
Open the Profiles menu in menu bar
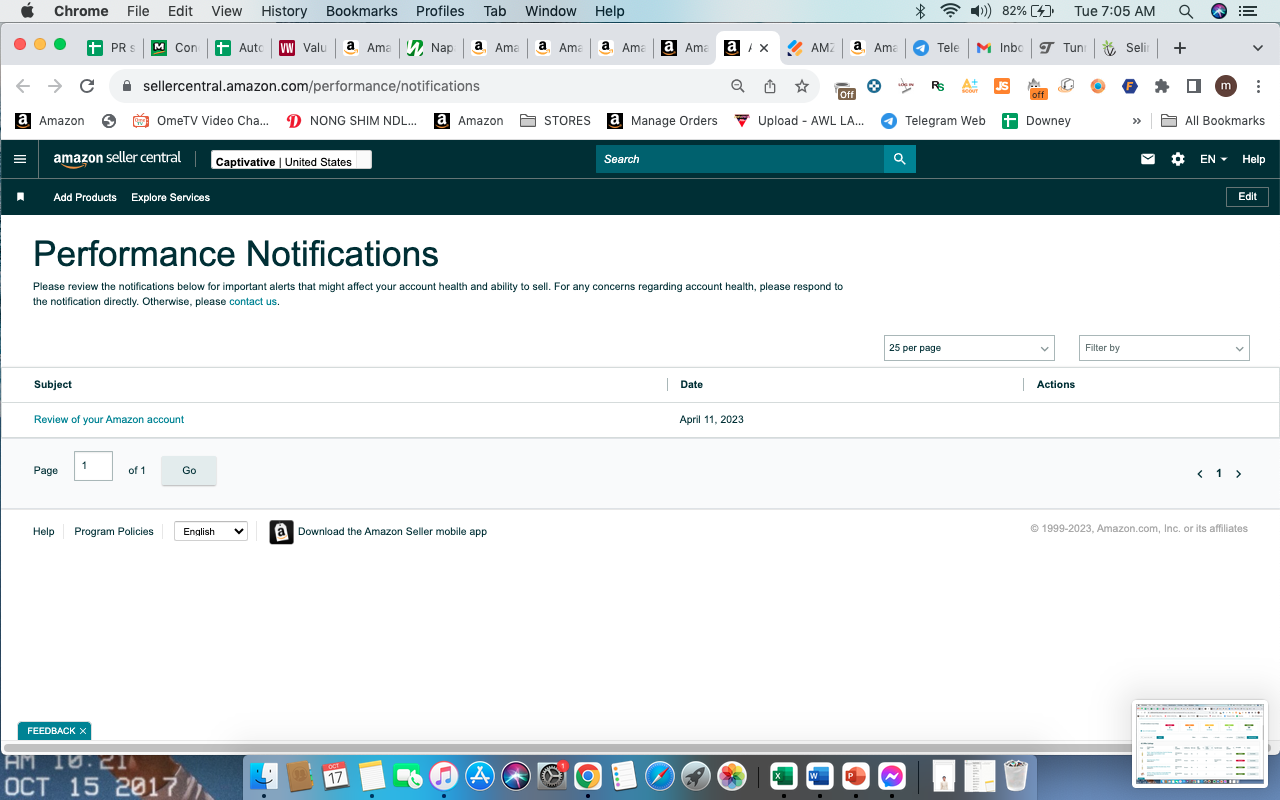pos(440,11)
